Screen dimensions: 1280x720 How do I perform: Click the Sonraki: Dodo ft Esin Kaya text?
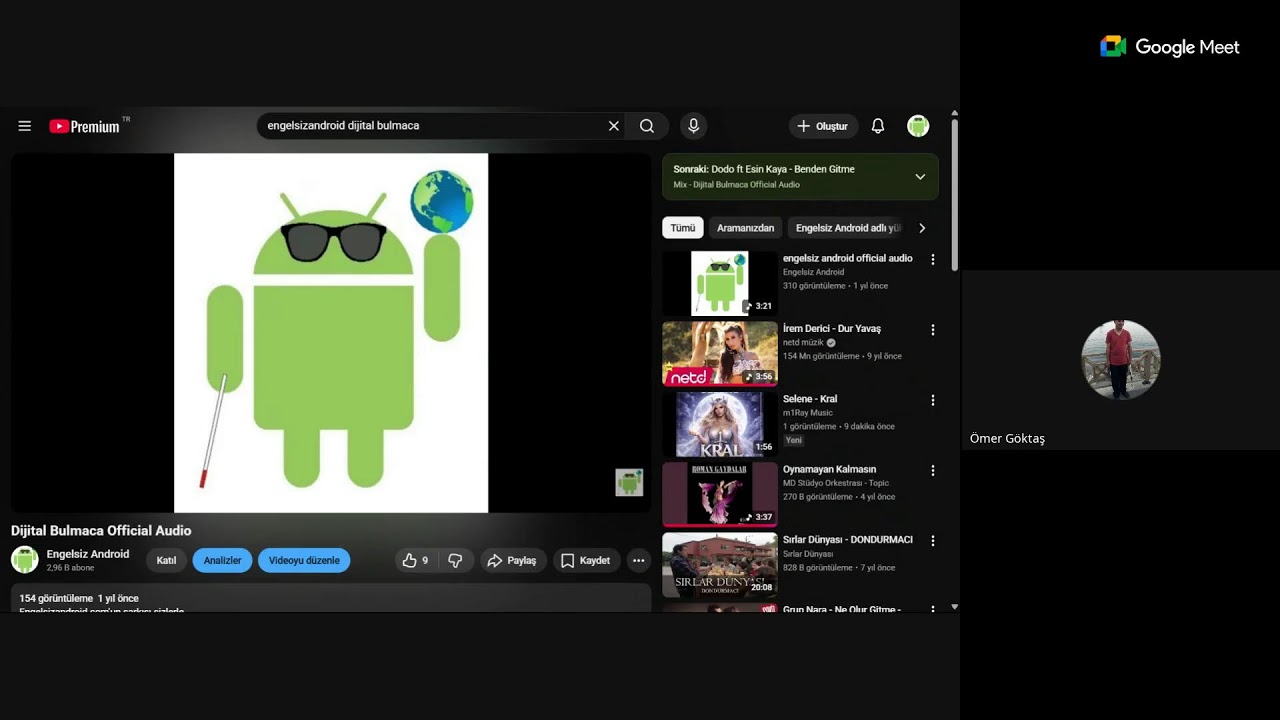click(x=764, y=169)
